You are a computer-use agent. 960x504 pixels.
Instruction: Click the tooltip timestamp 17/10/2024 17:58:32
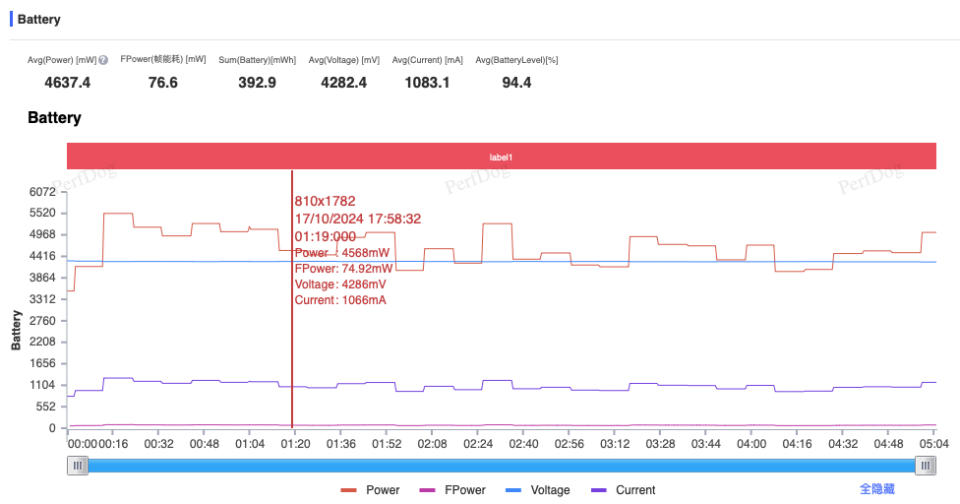click(x=358, y=219)
